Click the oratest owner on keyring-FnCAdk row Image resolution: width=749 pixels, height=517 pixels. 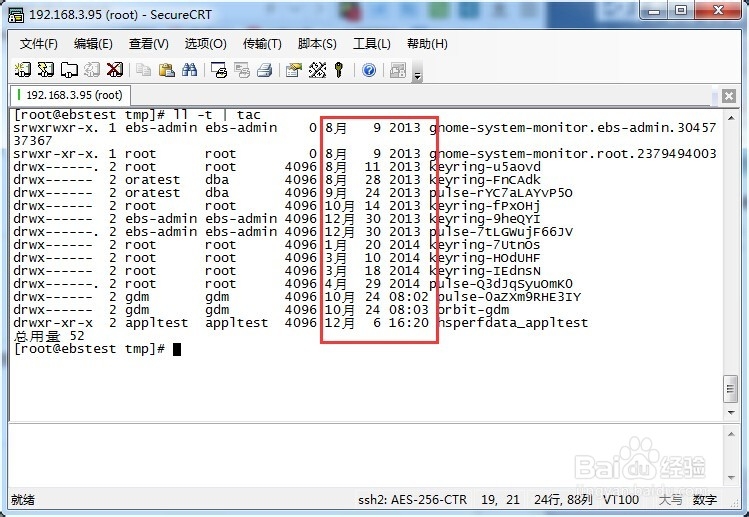pyautogui.click(x=152, y=180)
